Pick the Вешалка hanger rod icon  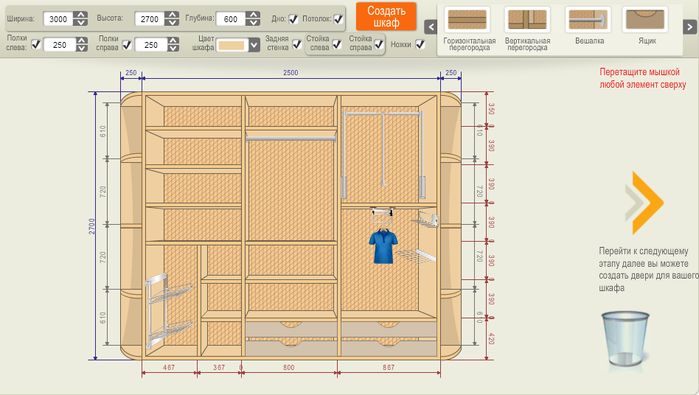(588, 19)
